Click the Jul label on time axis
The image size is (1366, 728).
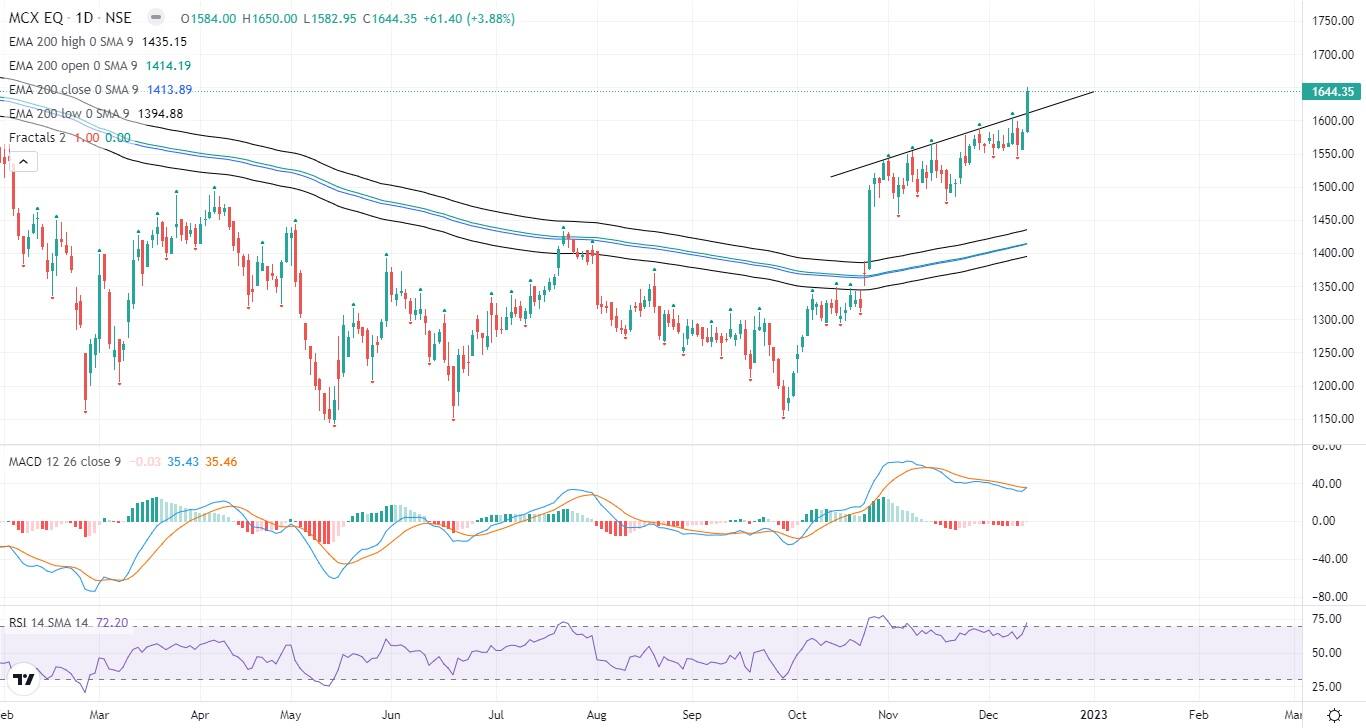tap(497, 715)
